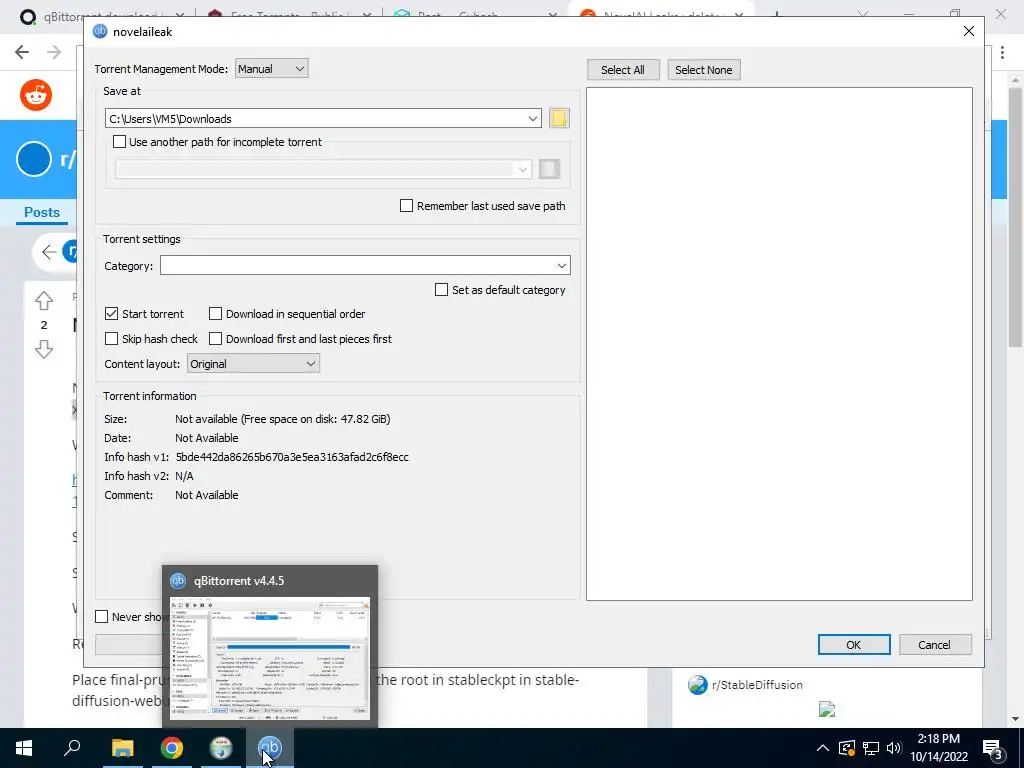Click Chrome back arrow button
This screenshot has width=1024, height=768.
pyautogui.click(x=22, y=52)
